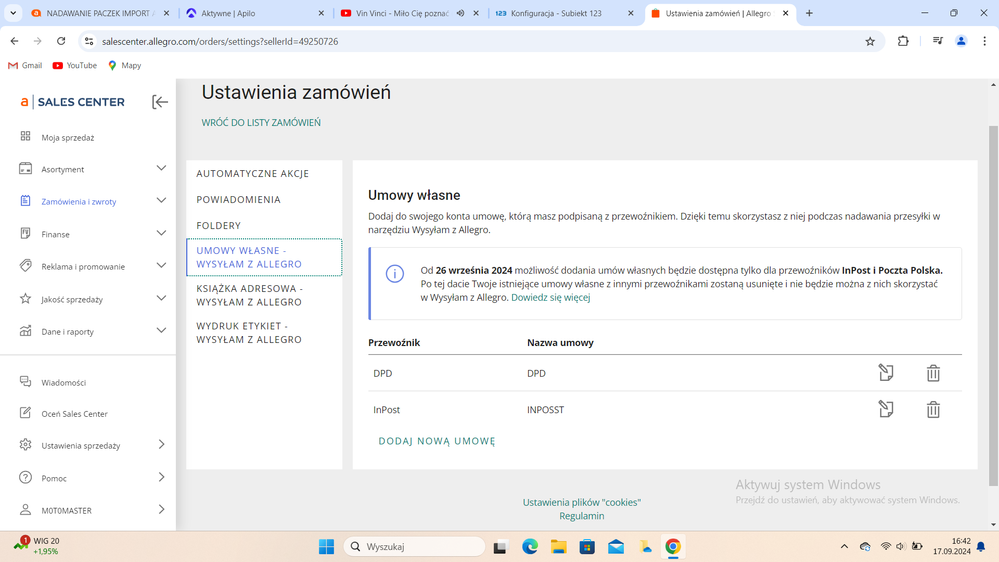This screenshot has height=562, width=999.
Task: Click the info icon in the notice box
Action: [x=394, y=274]
